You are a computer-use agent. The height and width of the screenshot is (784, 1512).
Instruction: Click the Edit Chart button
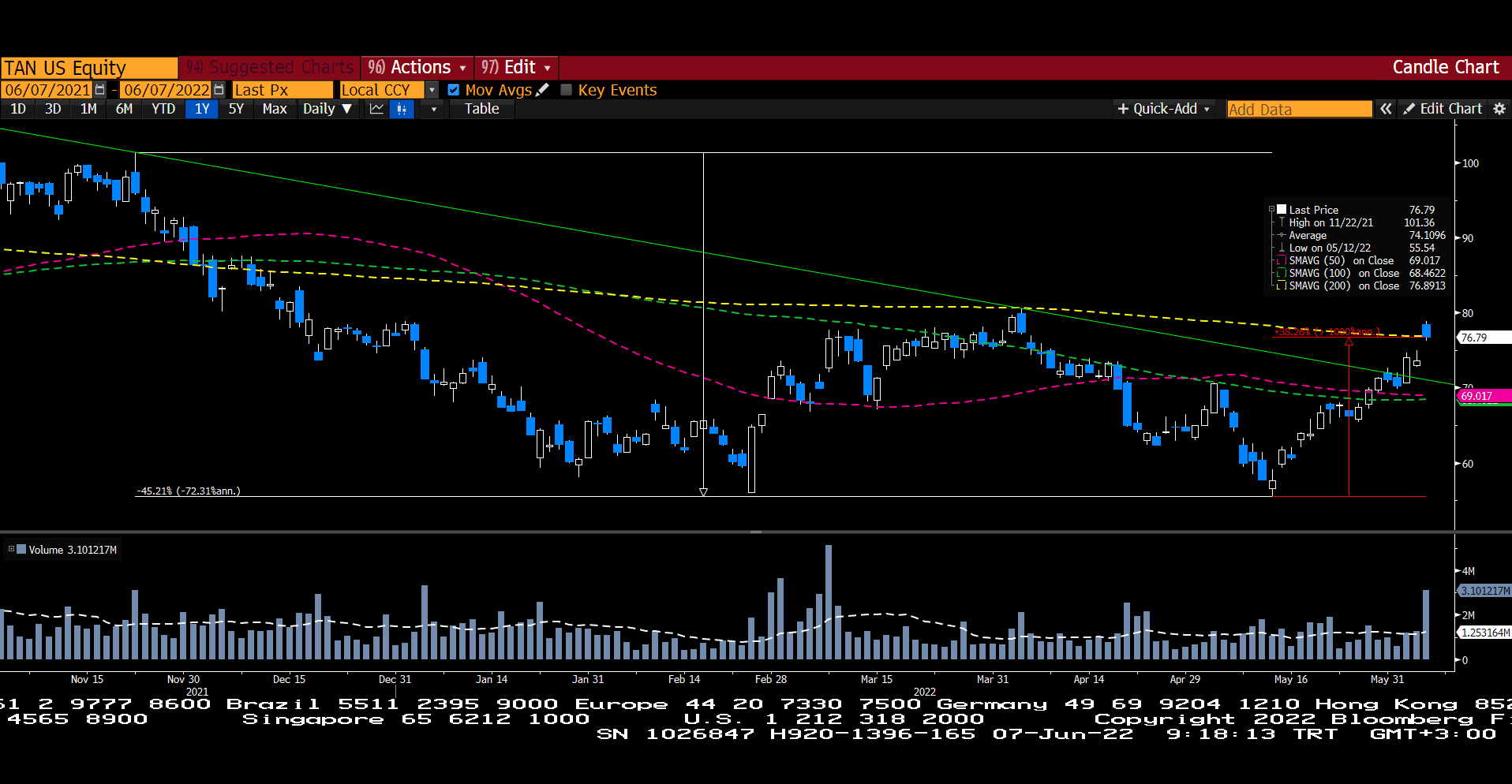[1443, 109]
